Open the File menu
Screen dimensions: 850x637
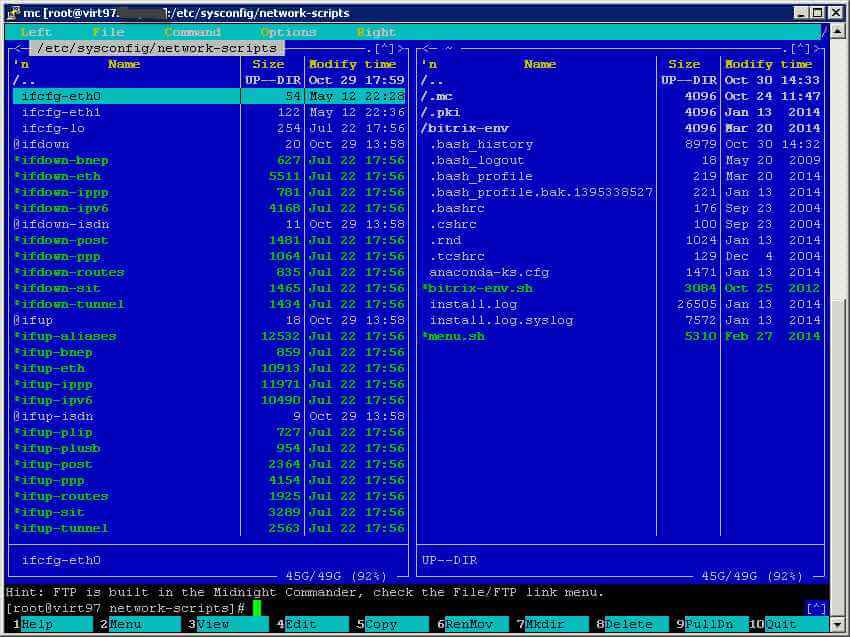coord(108,32)
